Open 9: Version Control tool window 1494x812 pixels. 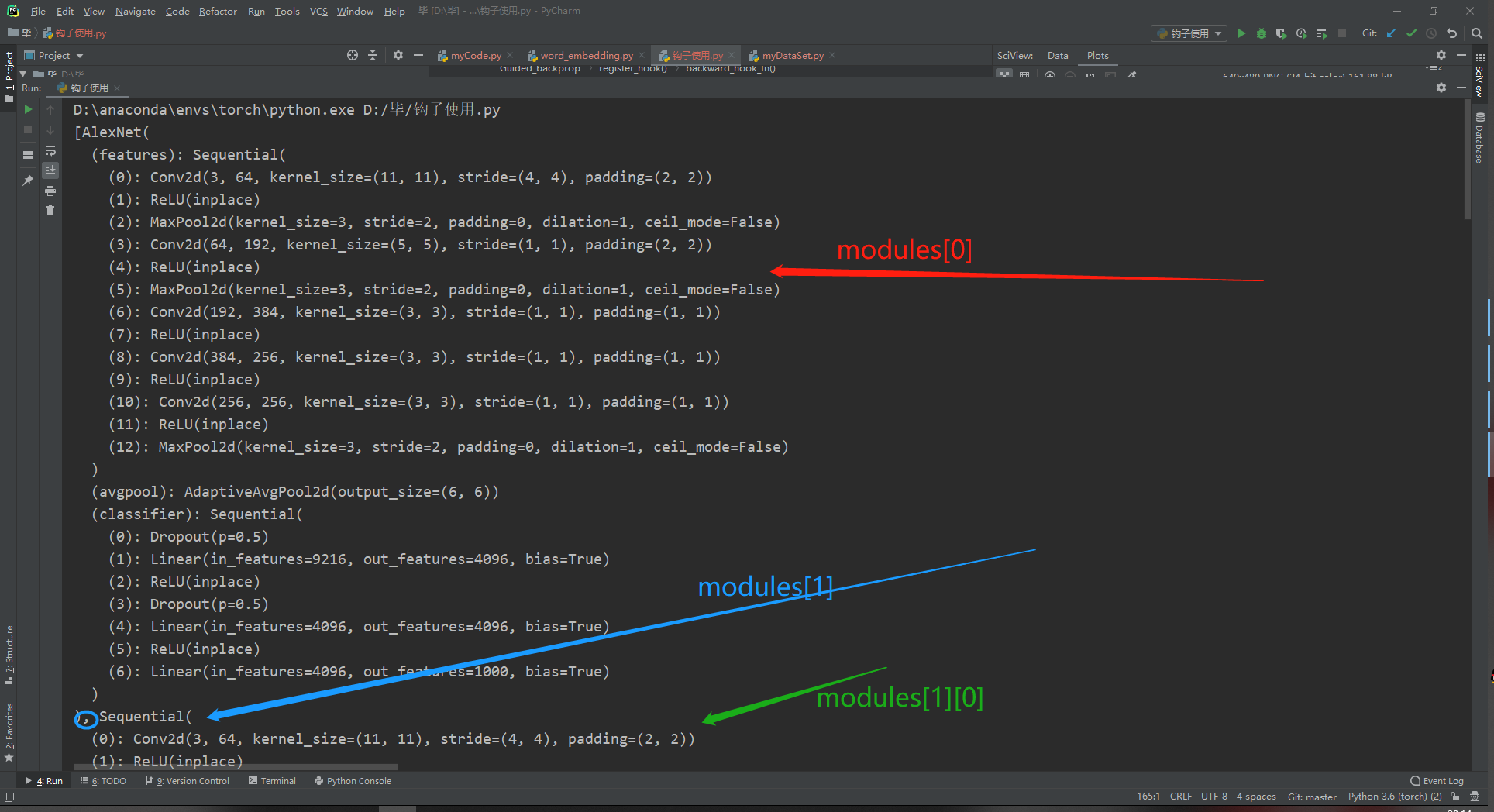tap(187, 780)
